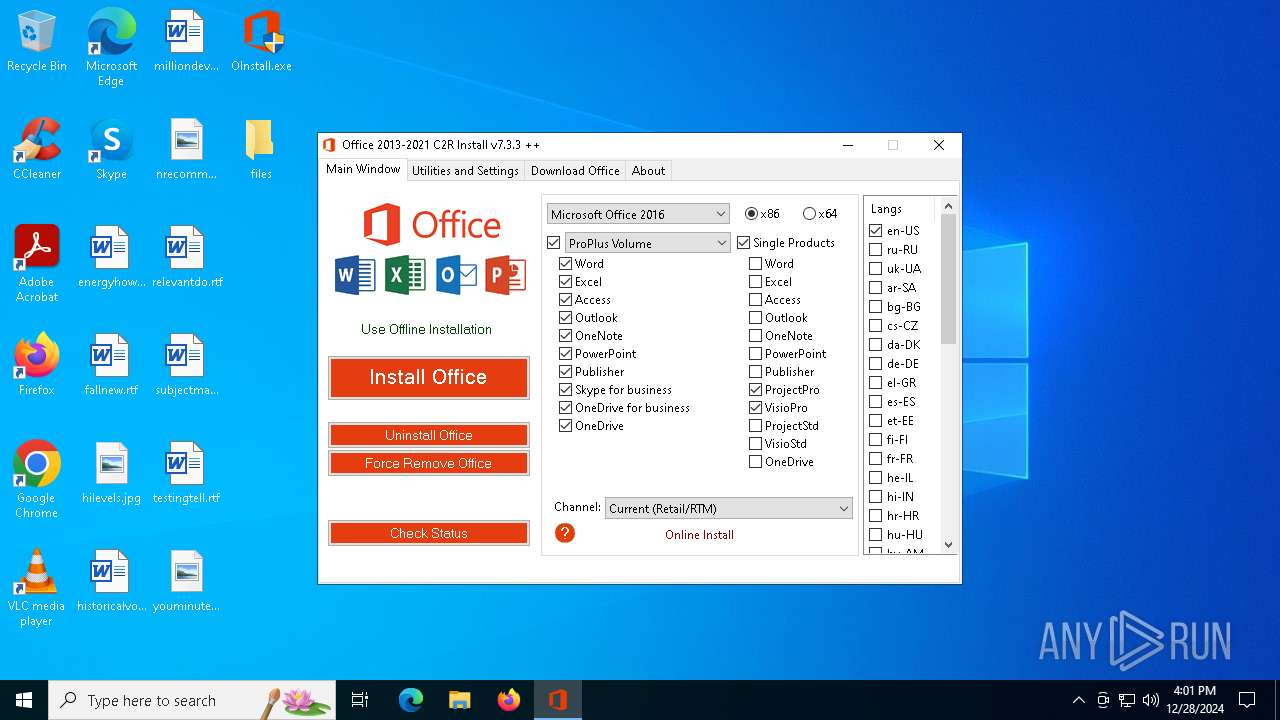Open Task View from the taskbar
The width and height of the screenshot is (1280, 720).
[360, 700]
